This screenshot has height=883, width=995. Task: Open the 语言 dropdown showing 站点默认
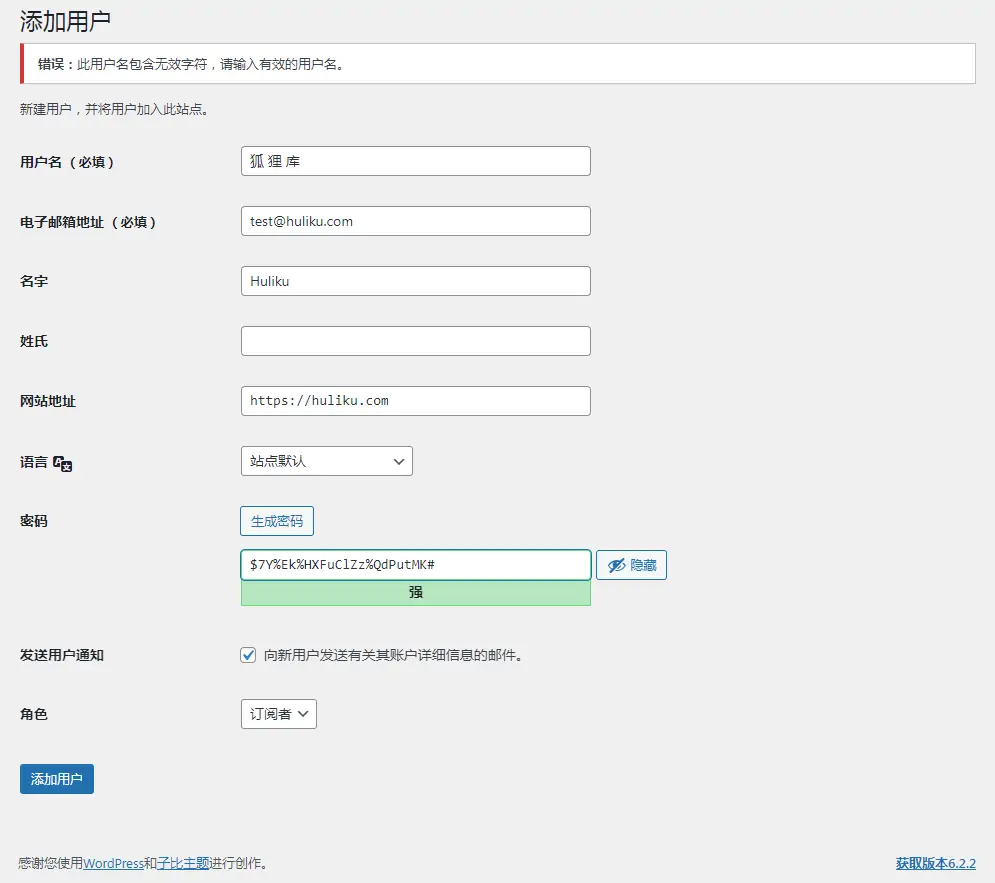click(x=325, y=461)
